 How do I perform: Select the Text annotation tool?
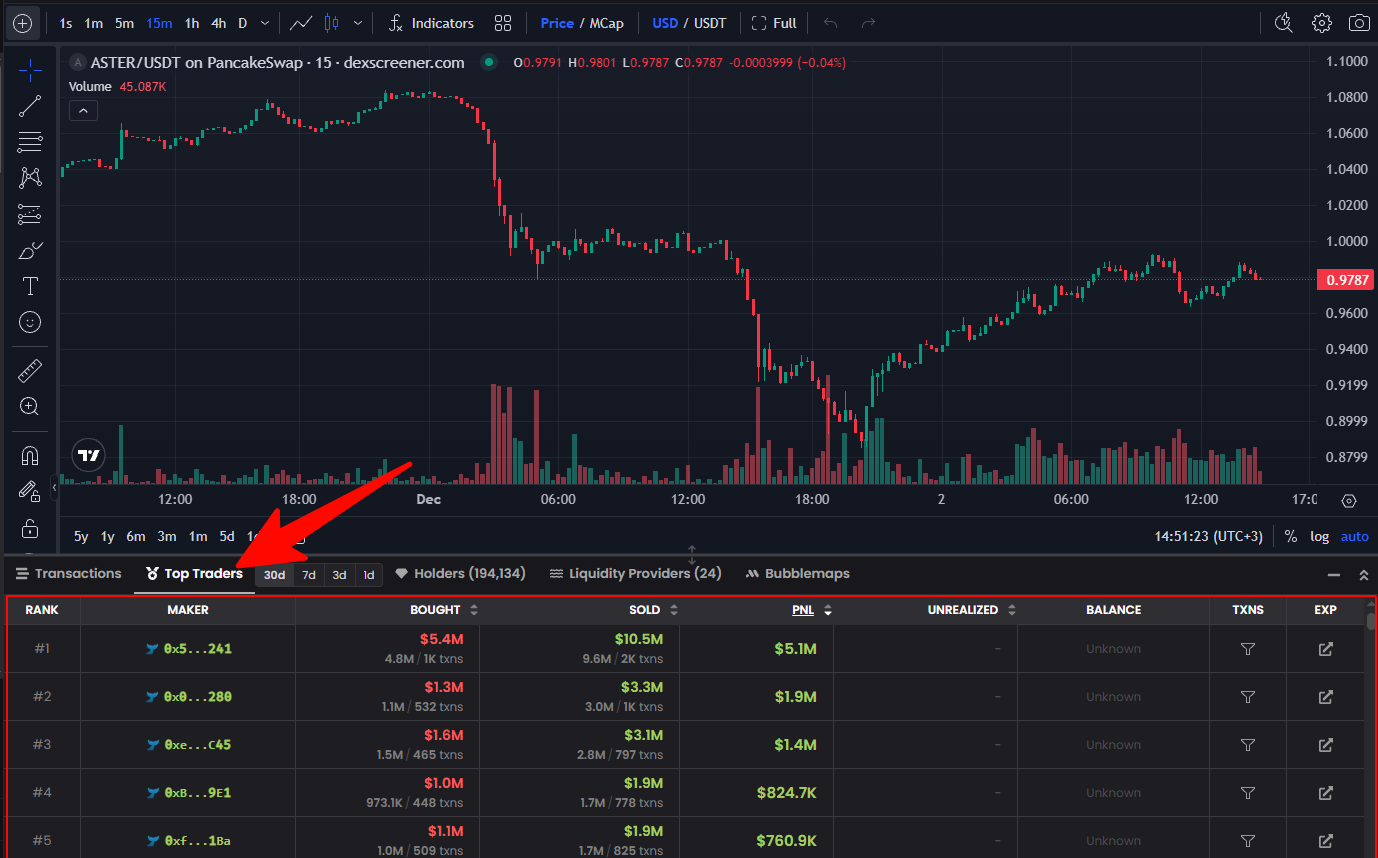[30, 286]
